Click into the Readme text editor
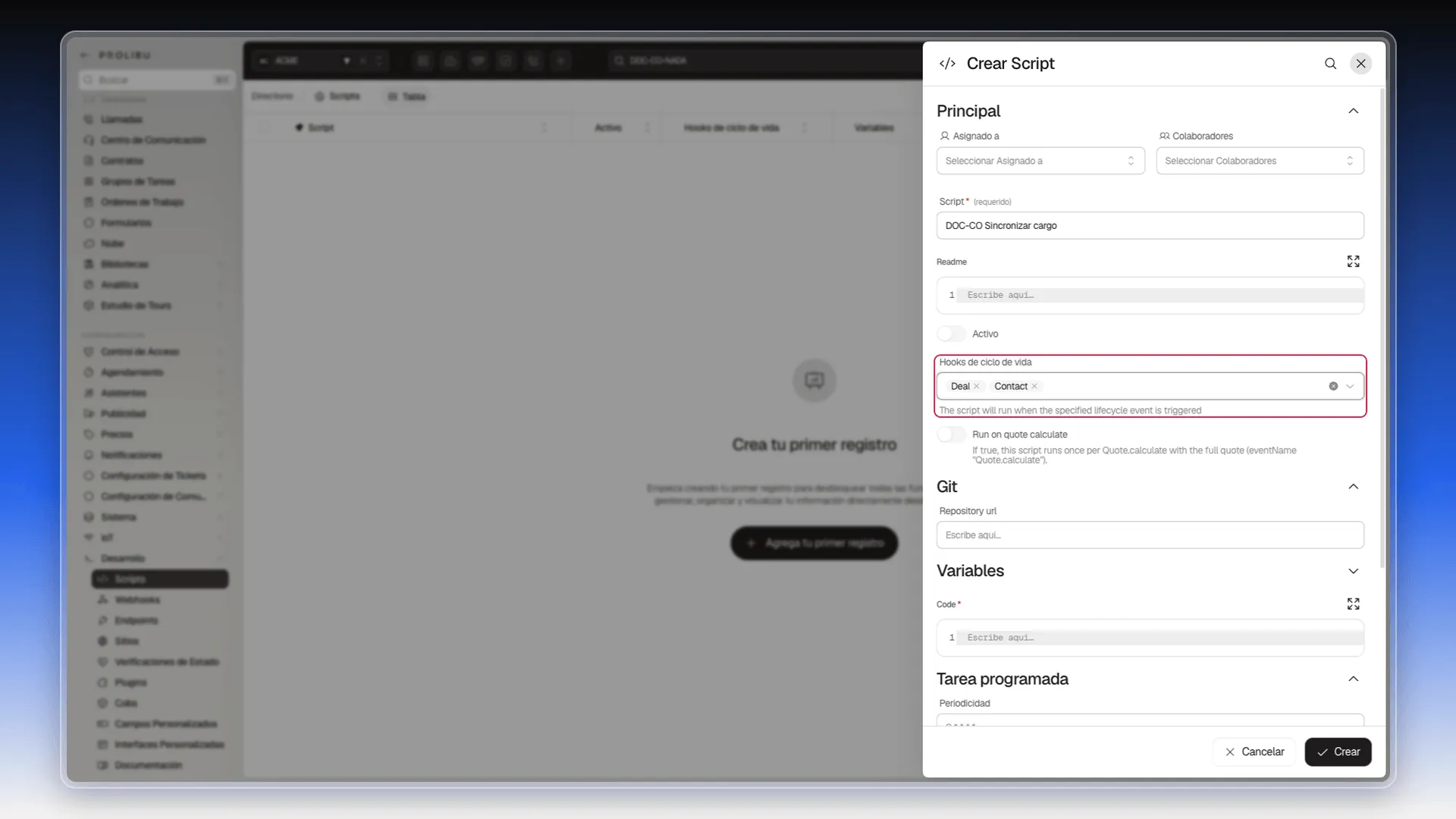 (1150, 295)
